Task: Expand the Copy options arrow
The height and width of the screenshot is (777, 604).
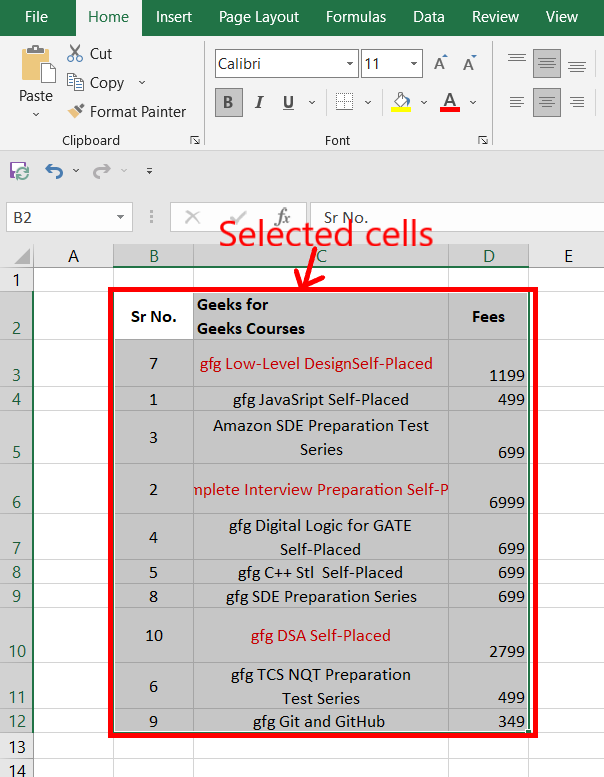Action: point(142,82)
